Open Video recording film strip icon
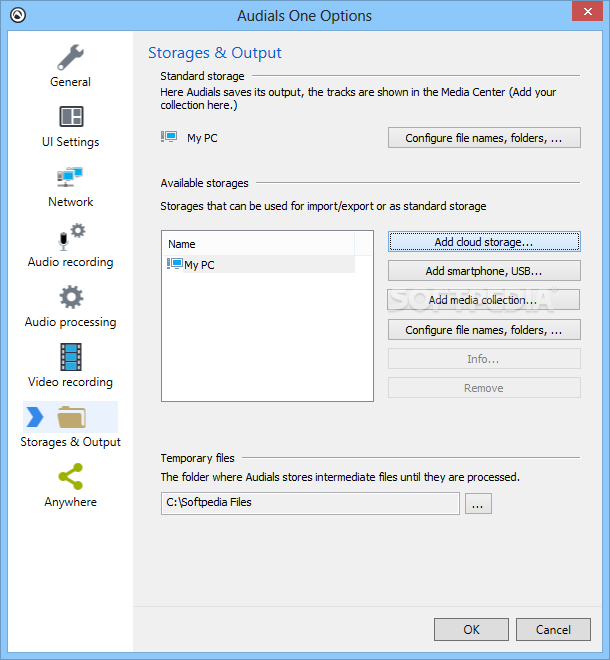610x660 pixels. (x=71, y=357)
